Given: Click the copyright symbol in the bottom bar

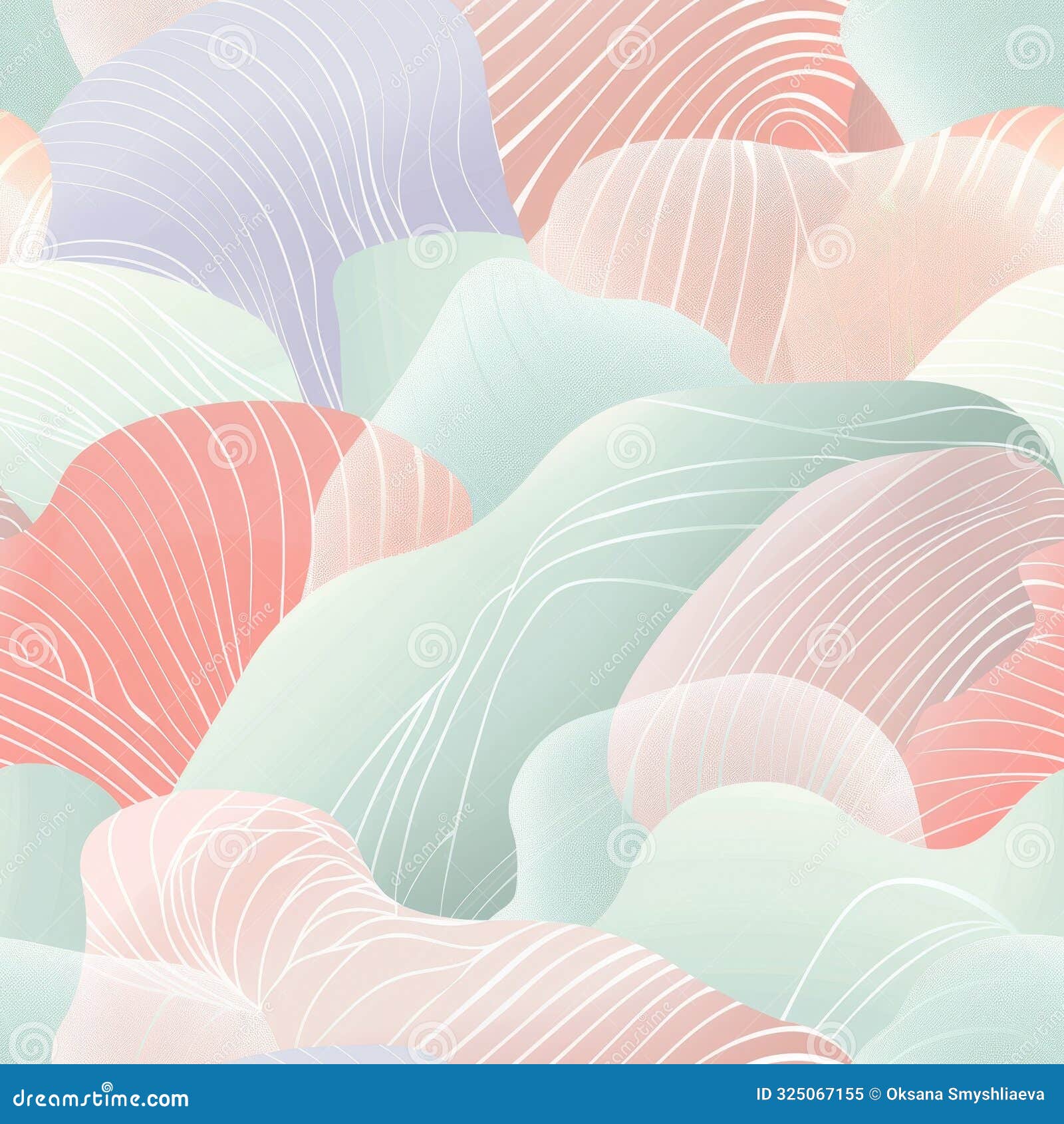Looking at the screenshot, I should pyautogui.click(x=875, y=1094).
